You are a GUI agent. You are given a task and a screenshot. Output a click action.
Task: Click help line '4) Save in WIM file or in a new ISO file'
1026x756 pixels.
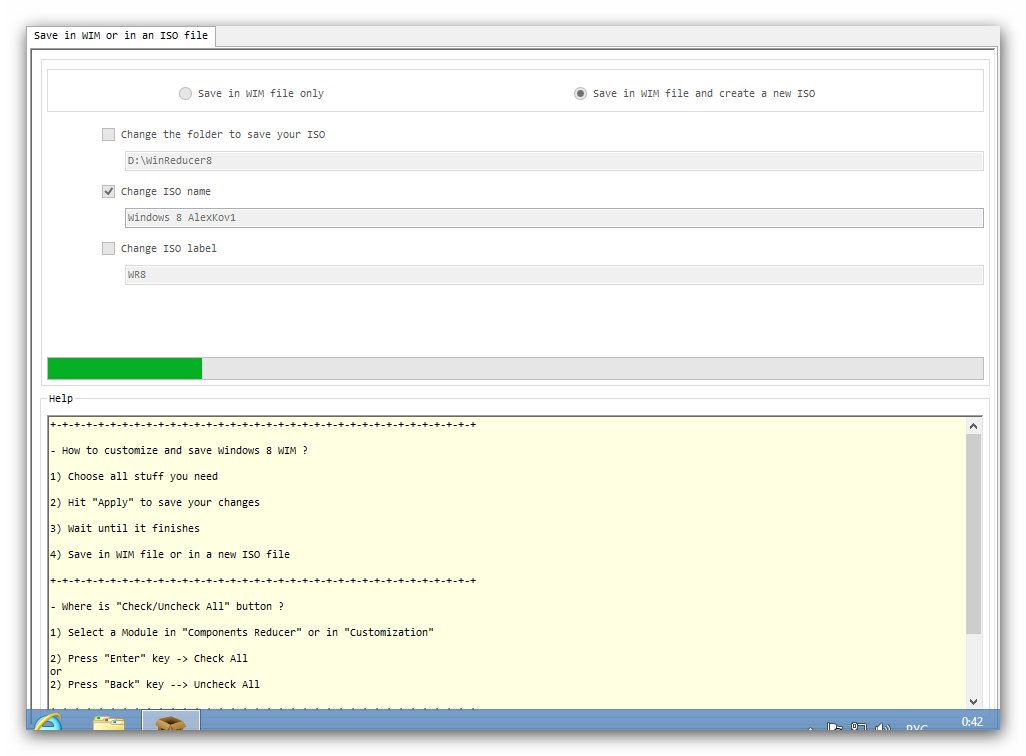[x=170, y=554]
